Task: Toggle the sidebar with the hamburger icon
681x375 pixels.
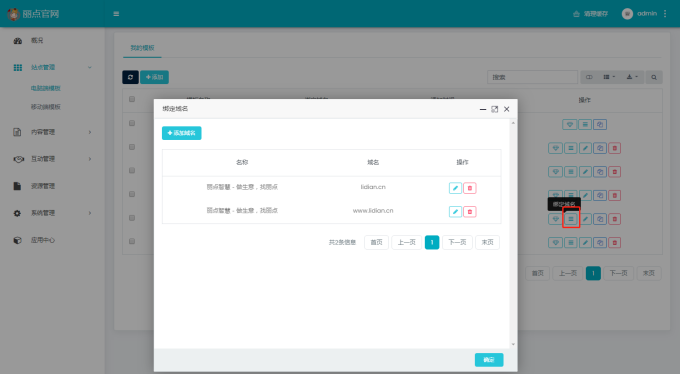Action: tap(116, 14)
